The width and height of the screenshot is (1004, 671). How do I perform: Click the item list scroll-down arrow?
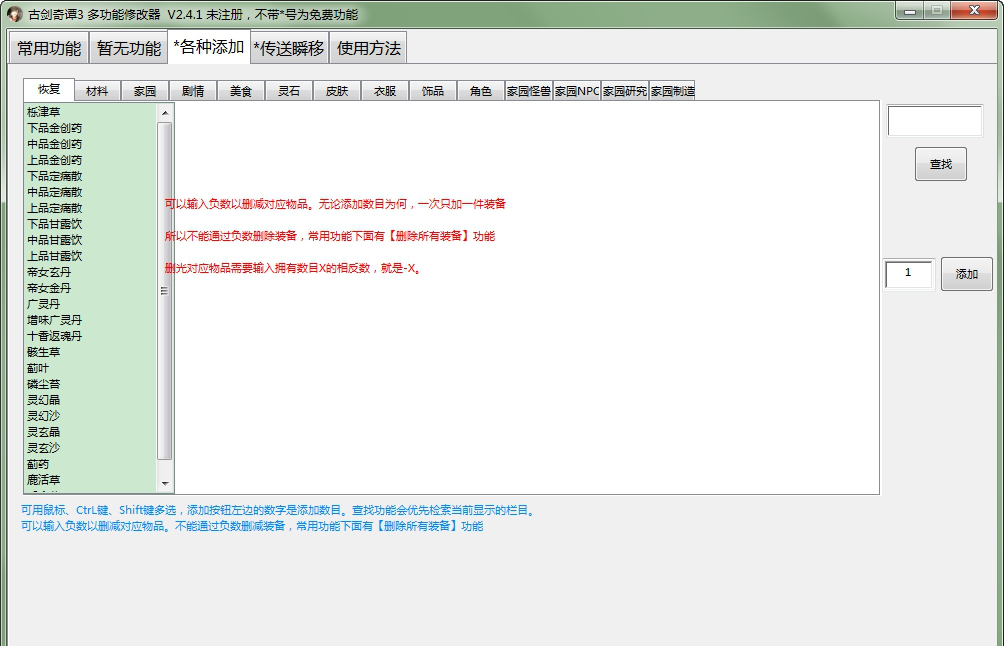click(165, 483)
